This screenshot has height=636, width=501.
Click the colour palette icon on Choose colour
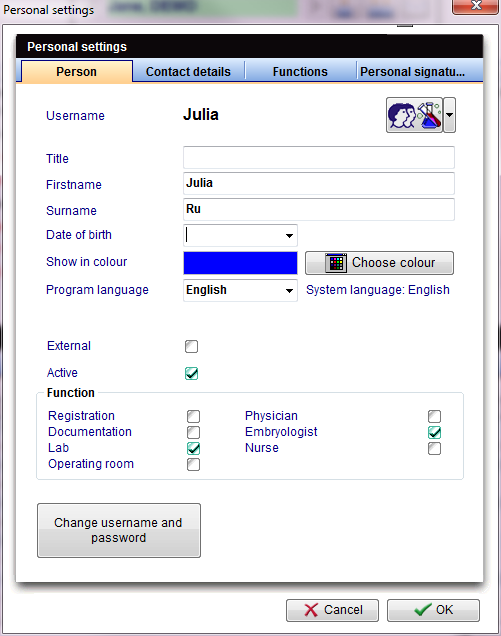click(336, 263)
